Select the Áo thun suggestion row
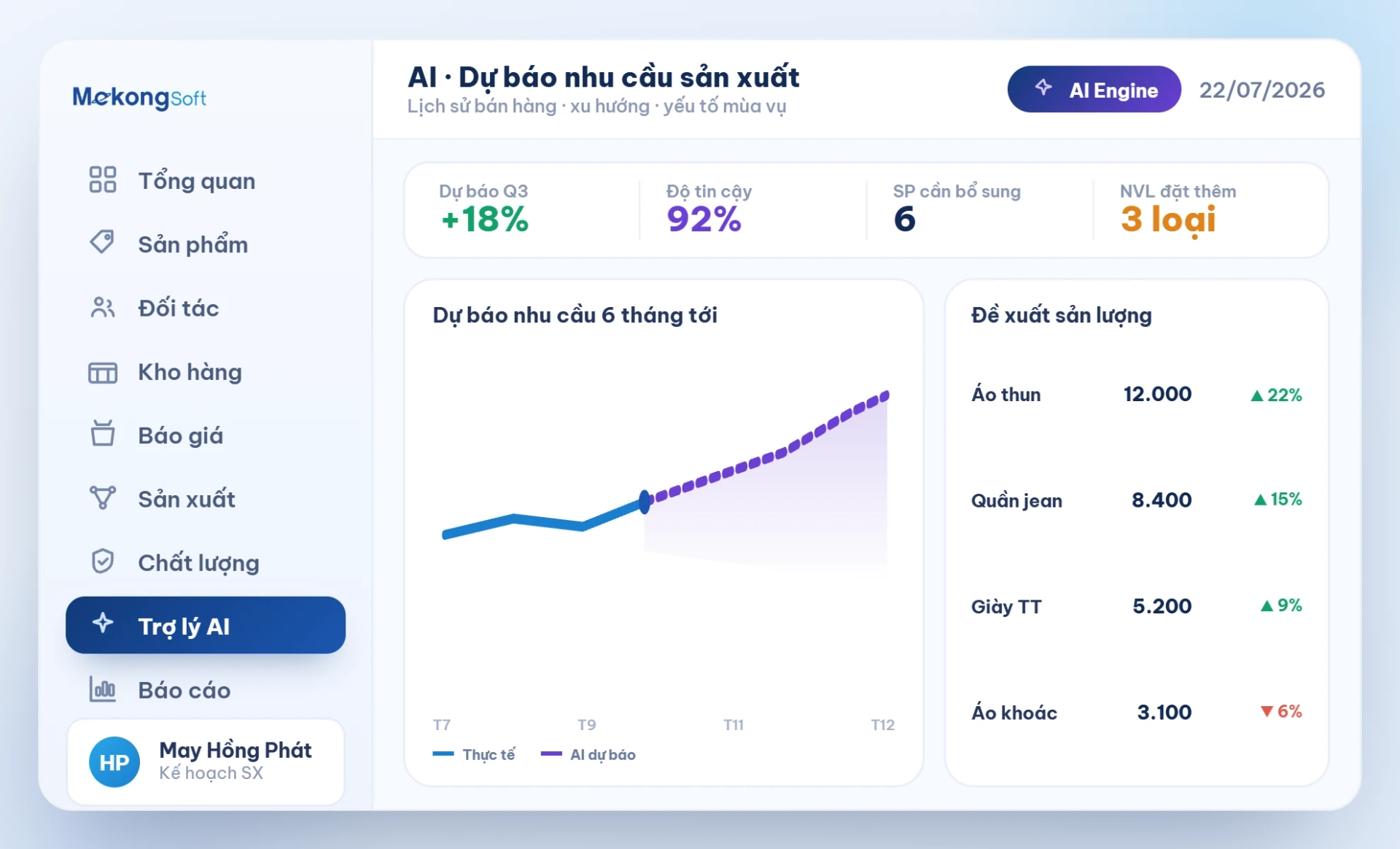Viewport: 1400px width, 849px height. click(x=1136, y=395)
